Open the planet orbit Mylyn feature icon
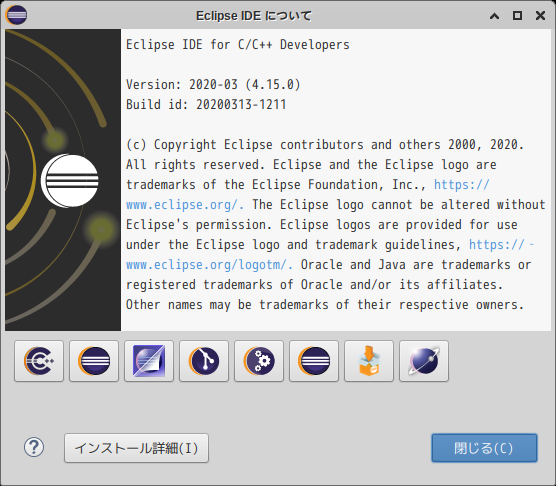This screenshot has width=556, height=486. pyautogui.click(x=424, y=361)
